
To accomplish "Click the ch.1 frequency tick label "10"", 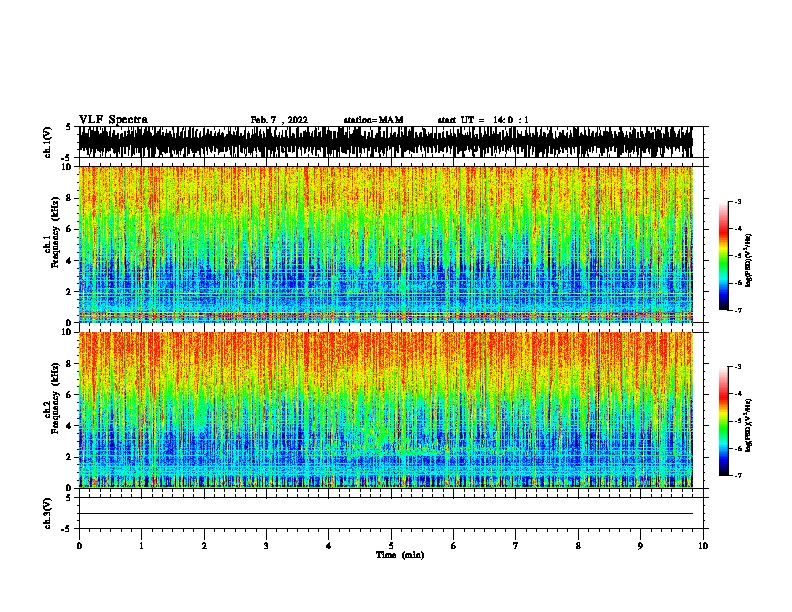I will (x=67, y=167).
